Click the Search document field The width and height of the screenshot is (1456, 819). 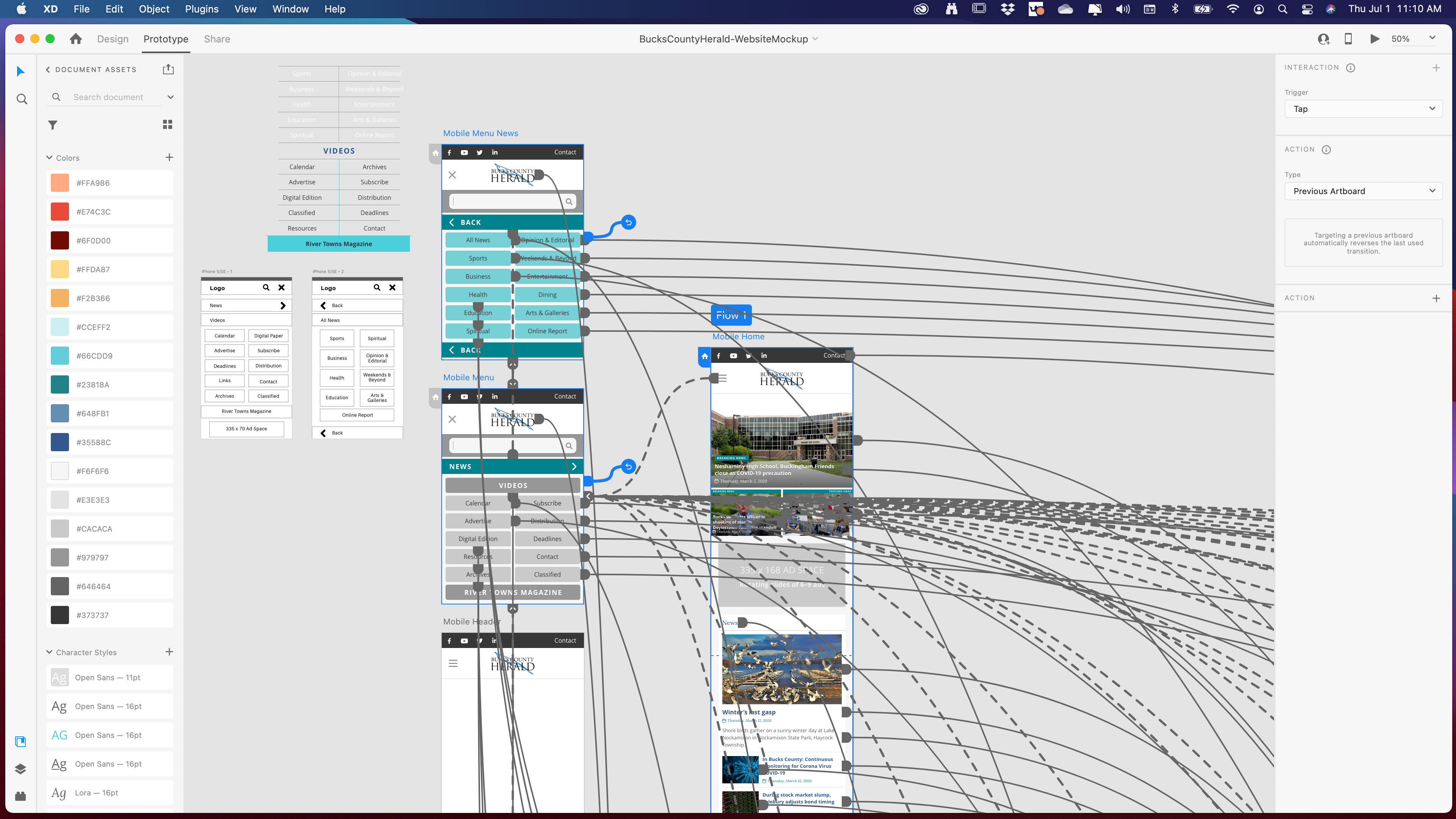pyautogui.click(x=108, y=97)
